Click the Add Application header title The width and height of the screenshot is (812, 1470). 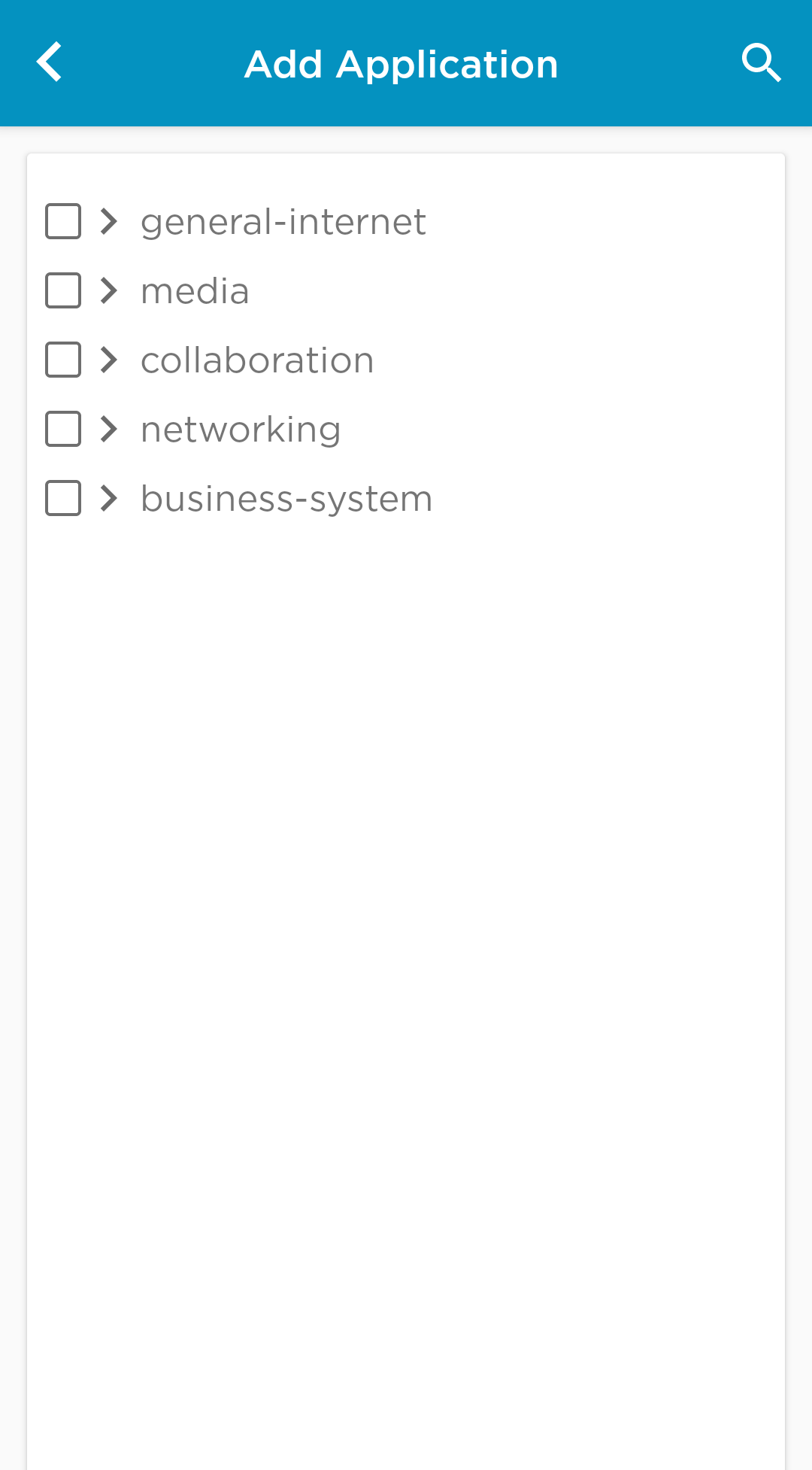pyautogui.click(x=401, y=64)
